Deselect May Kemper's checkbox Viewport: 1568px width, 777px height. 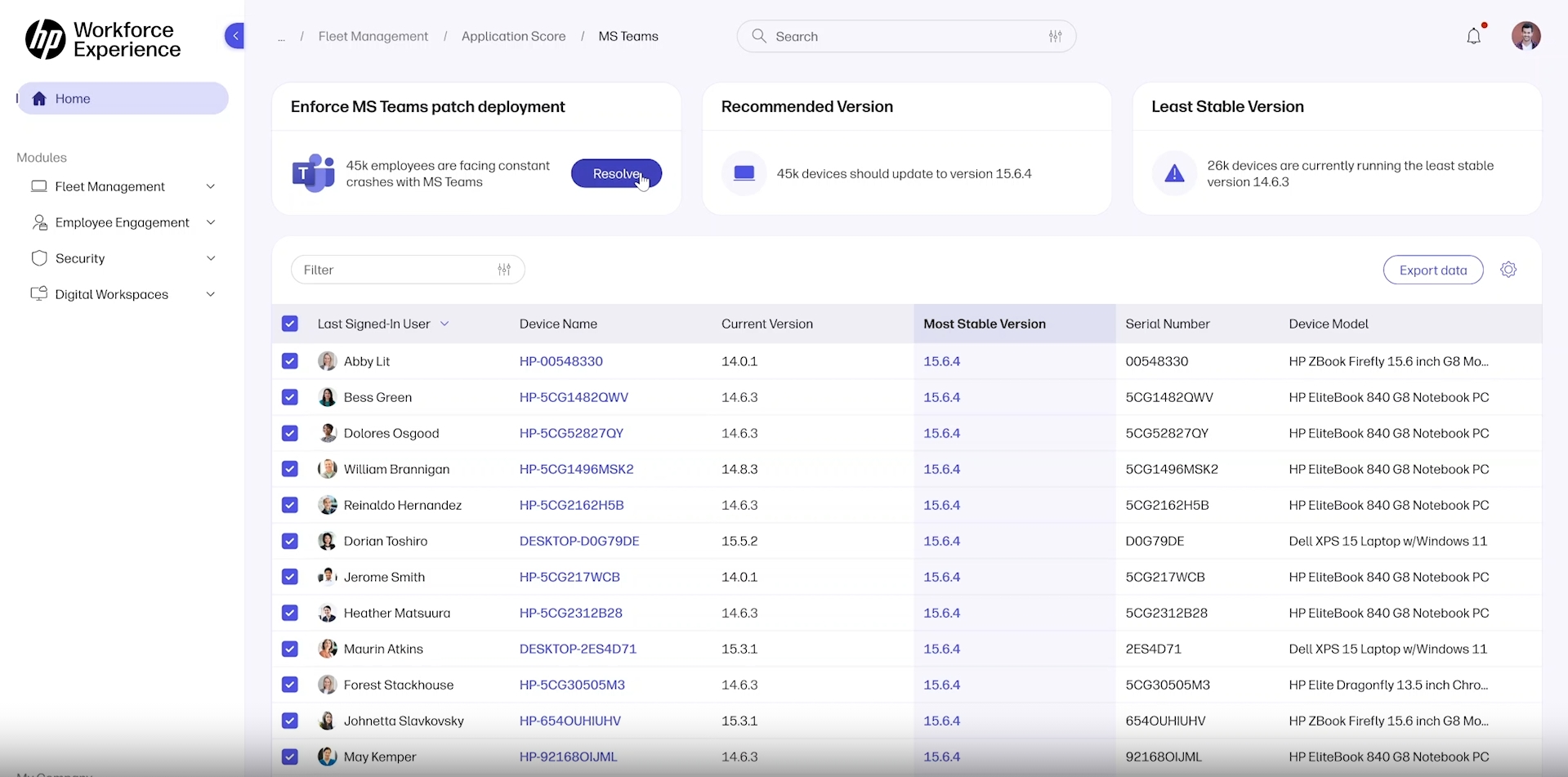290,756
